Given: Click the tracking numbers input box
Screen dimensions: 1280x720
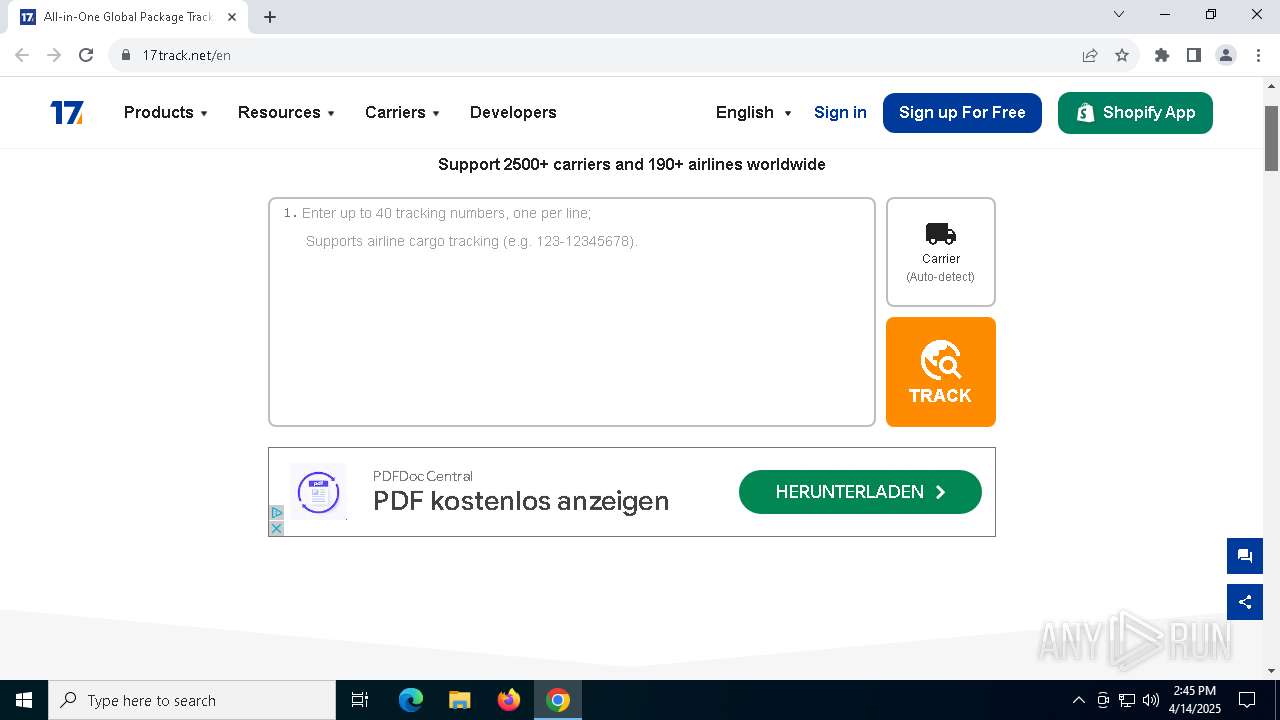Looking at the screenshot, I should click(572, 312).
